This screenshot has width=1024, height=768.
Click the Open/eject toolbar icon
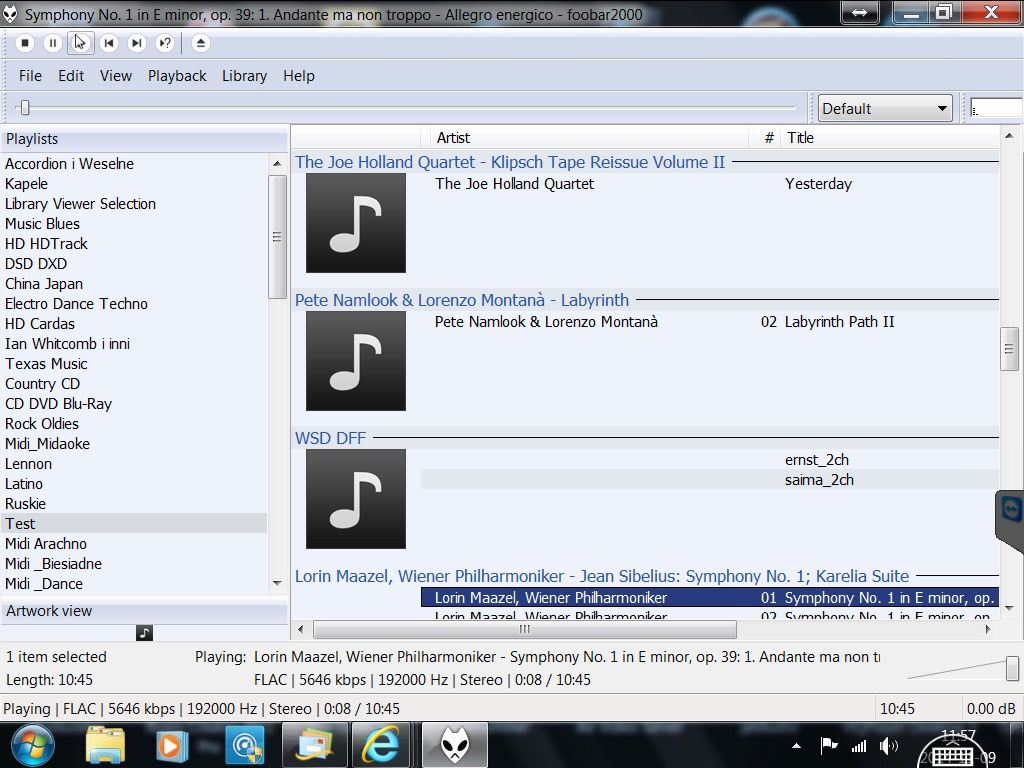200,43
